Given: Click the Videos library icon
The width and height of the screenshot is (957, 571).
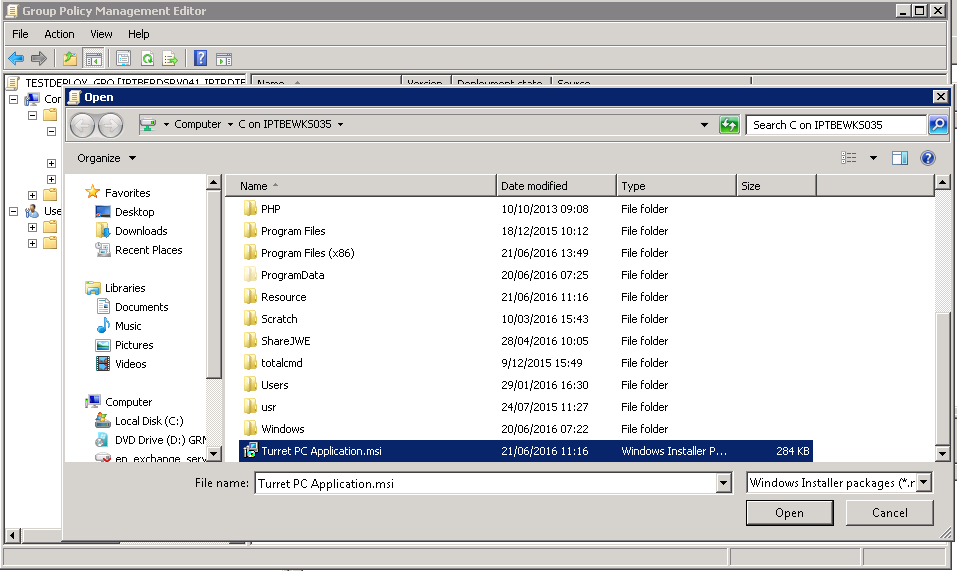Looking at the screenshot, I should pos(103,364).
